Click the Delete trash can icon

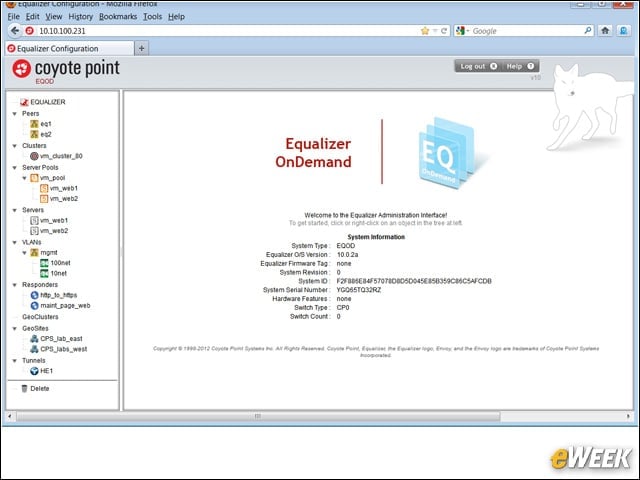(x=24, y=389)
